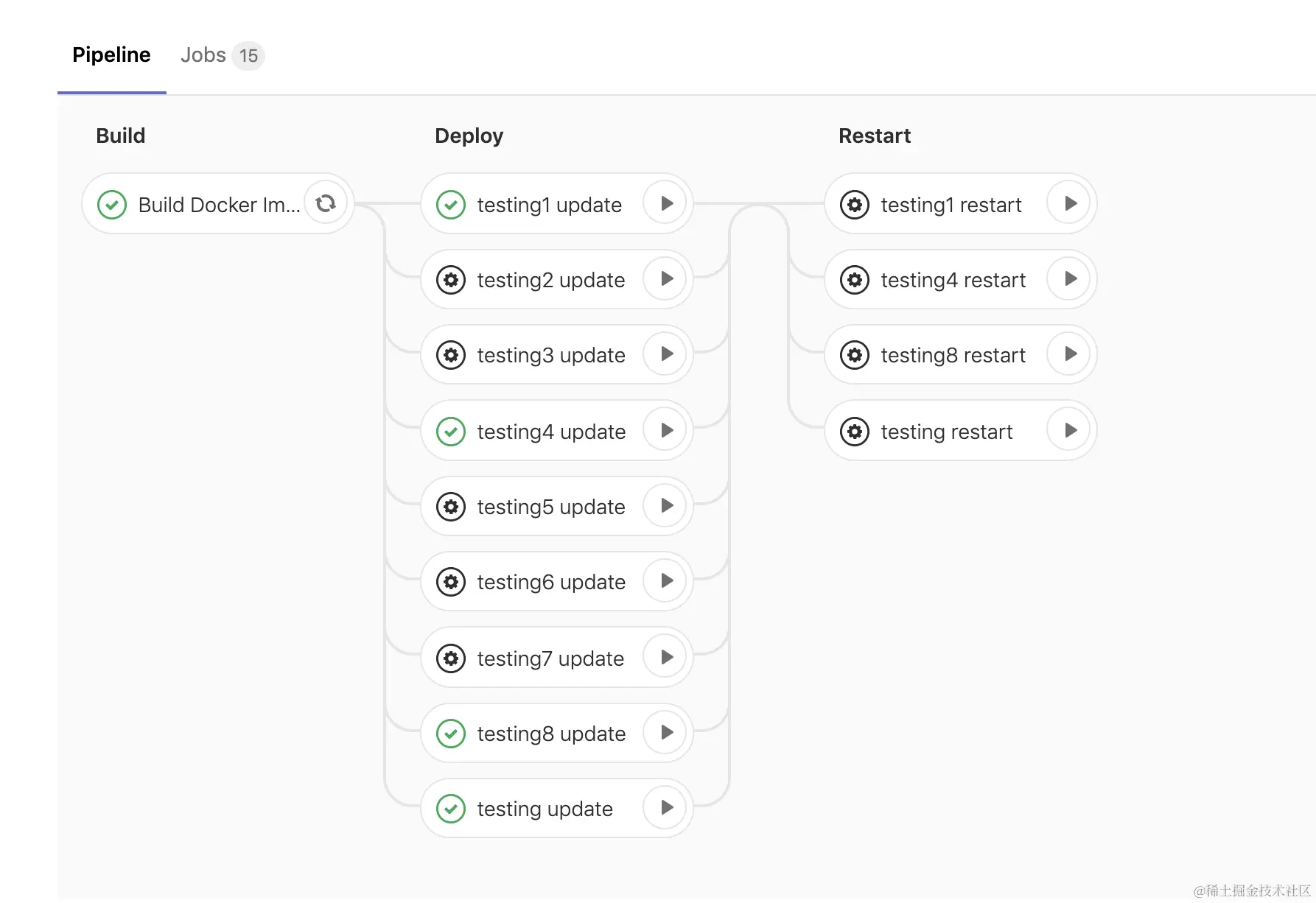Trigger the testing7 update job

(x=667, y=657)
